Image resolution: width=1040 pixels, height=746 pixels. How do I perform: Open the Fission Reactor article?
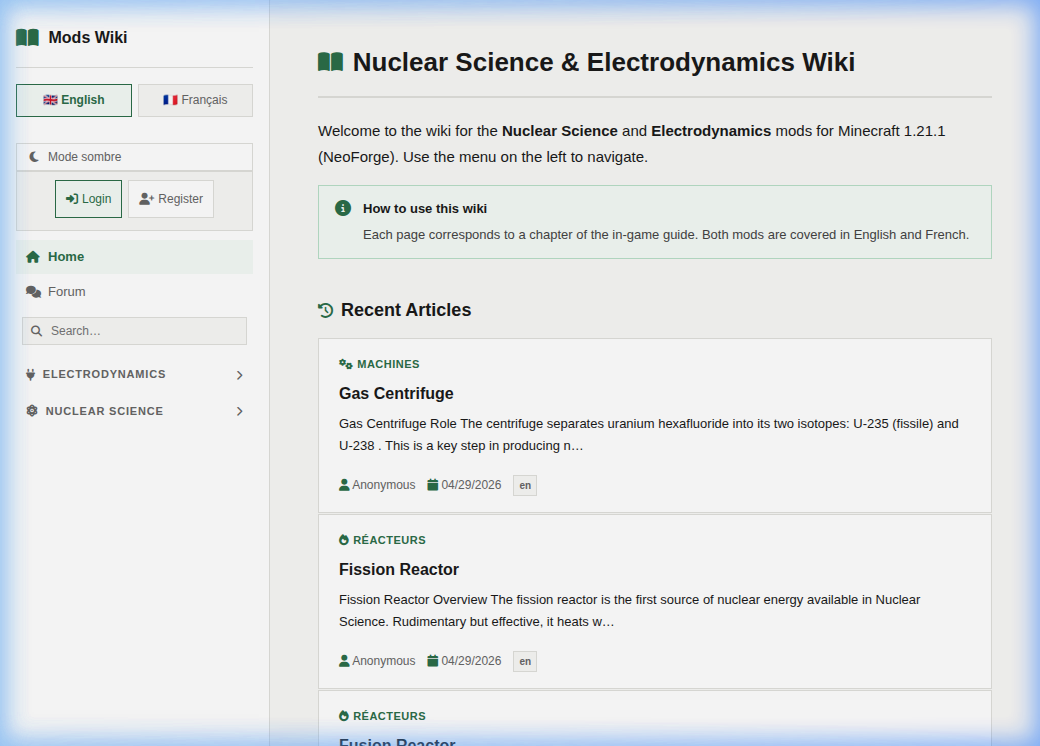(x=399, y=570)
